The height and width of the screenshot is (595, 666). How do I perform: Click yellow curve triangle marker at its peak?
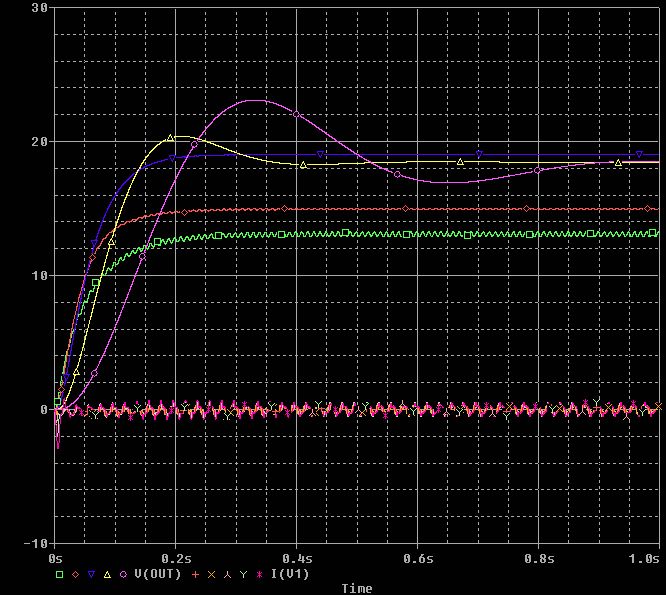point(170,138)
